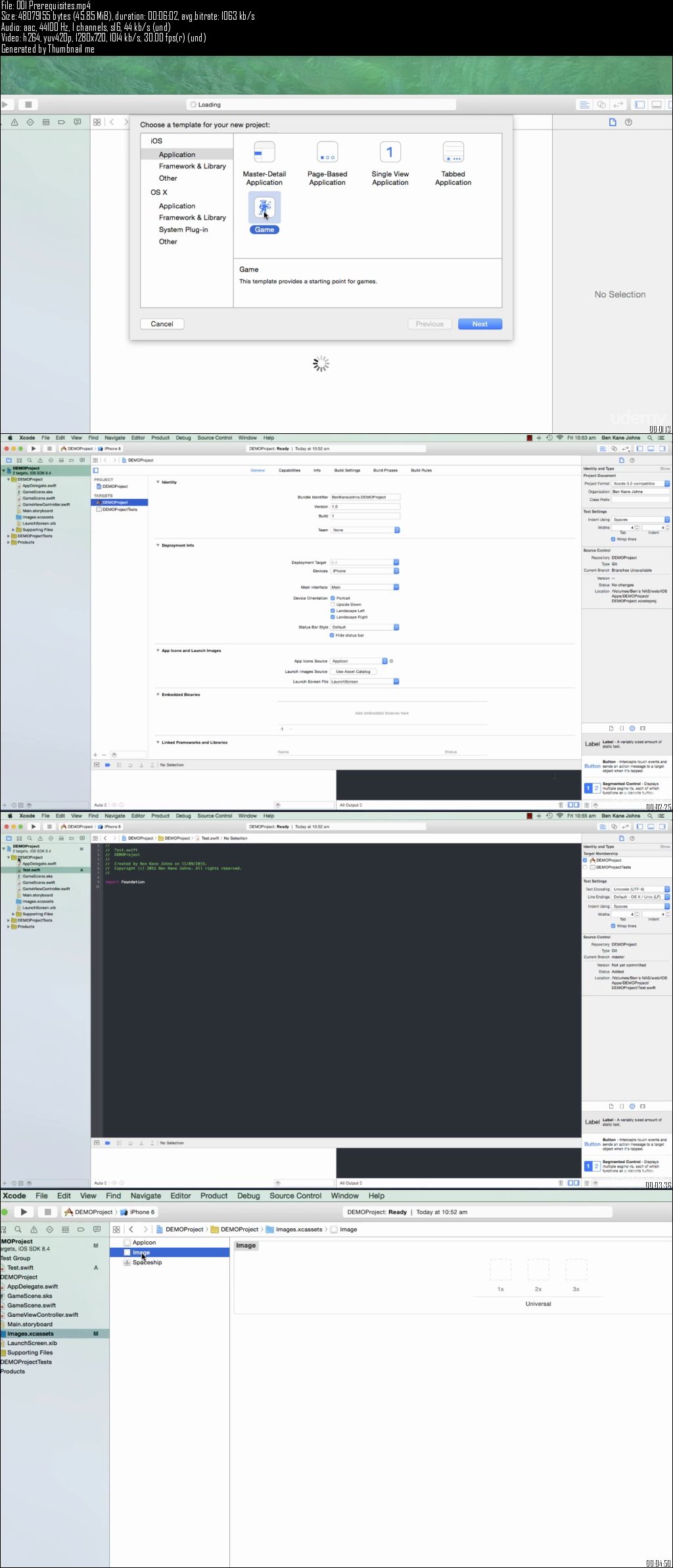Click the Stop button in the bottom Images.xcassets frame
This screenshot has height=1568, width=673.
point(47,1212)
